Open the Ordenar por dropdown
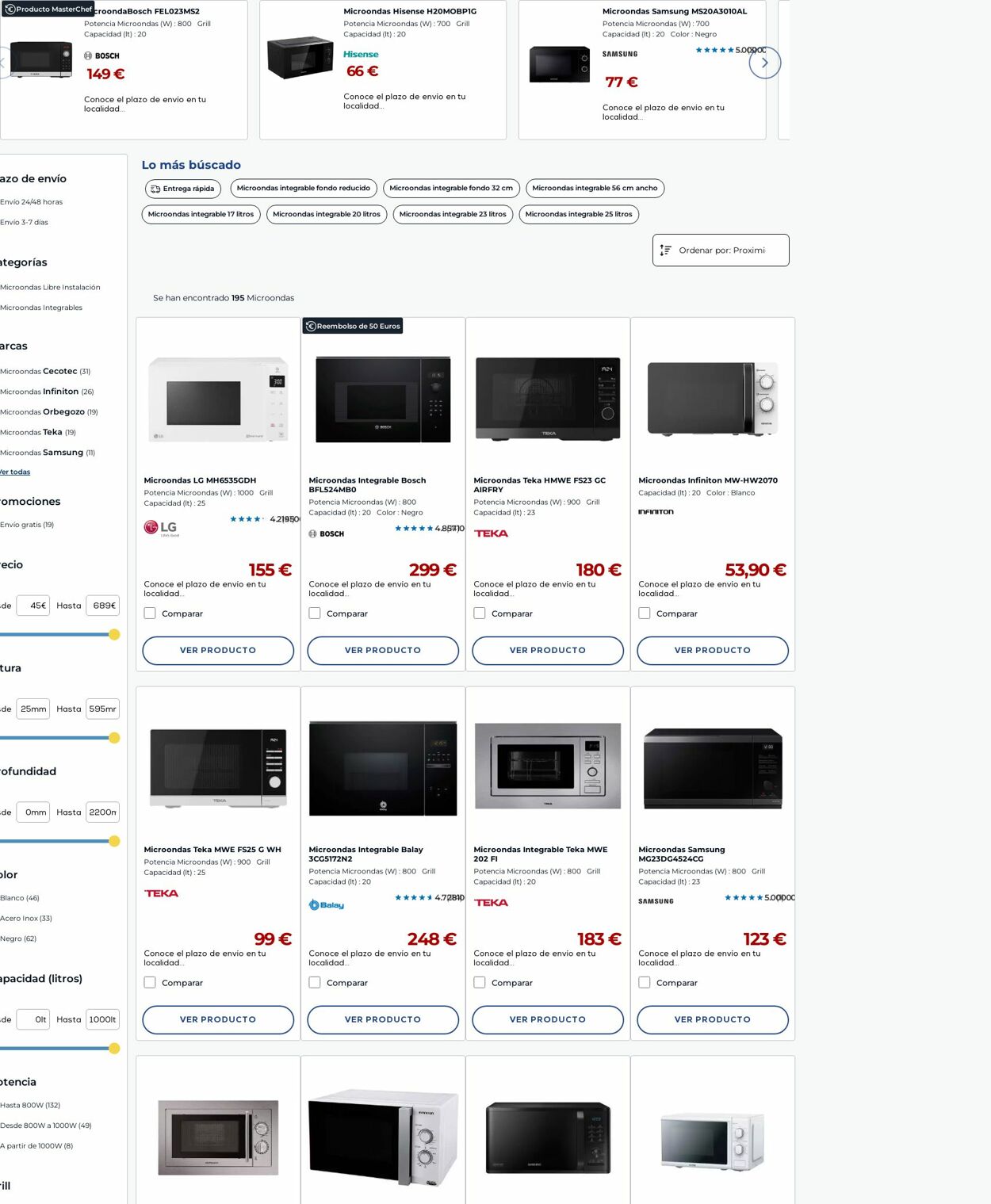991x1204 pixels. (x=721, y=250)
